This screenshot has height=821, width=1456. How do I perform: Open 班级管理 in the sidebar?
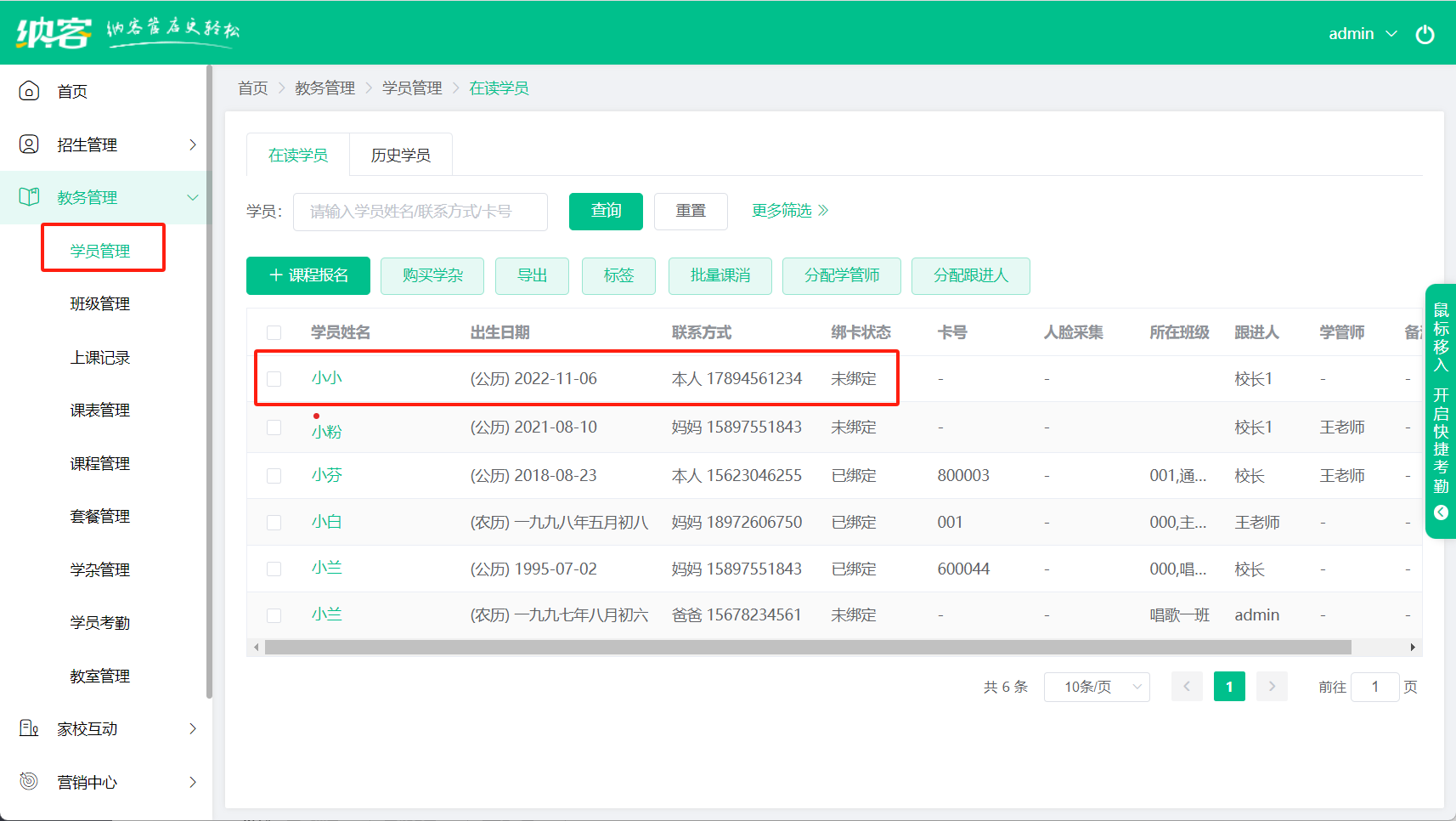coord(99,304)
